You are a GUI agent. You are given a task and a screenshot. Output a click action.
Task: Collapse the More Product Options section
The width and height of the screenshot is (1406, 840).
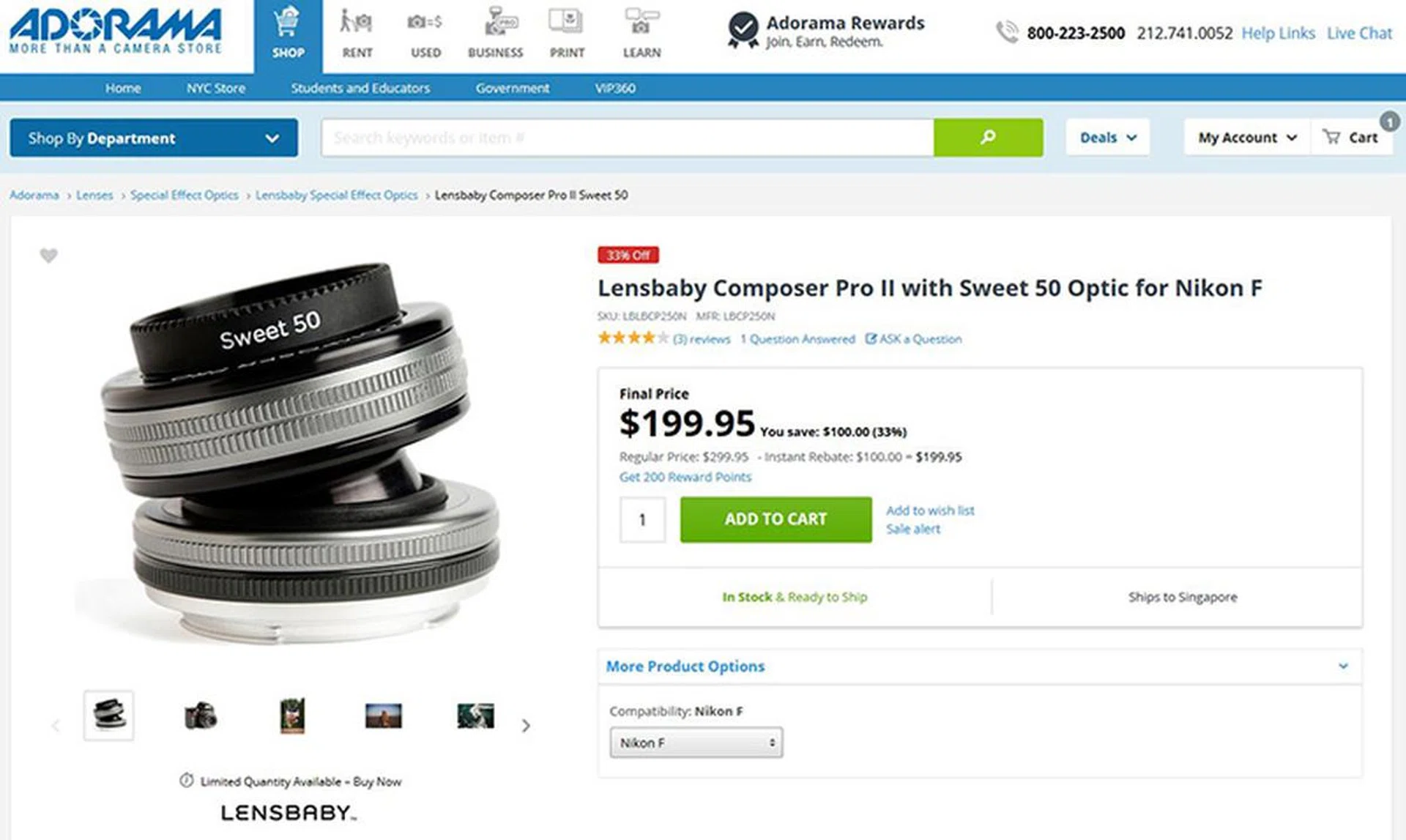coord(1343,666)
